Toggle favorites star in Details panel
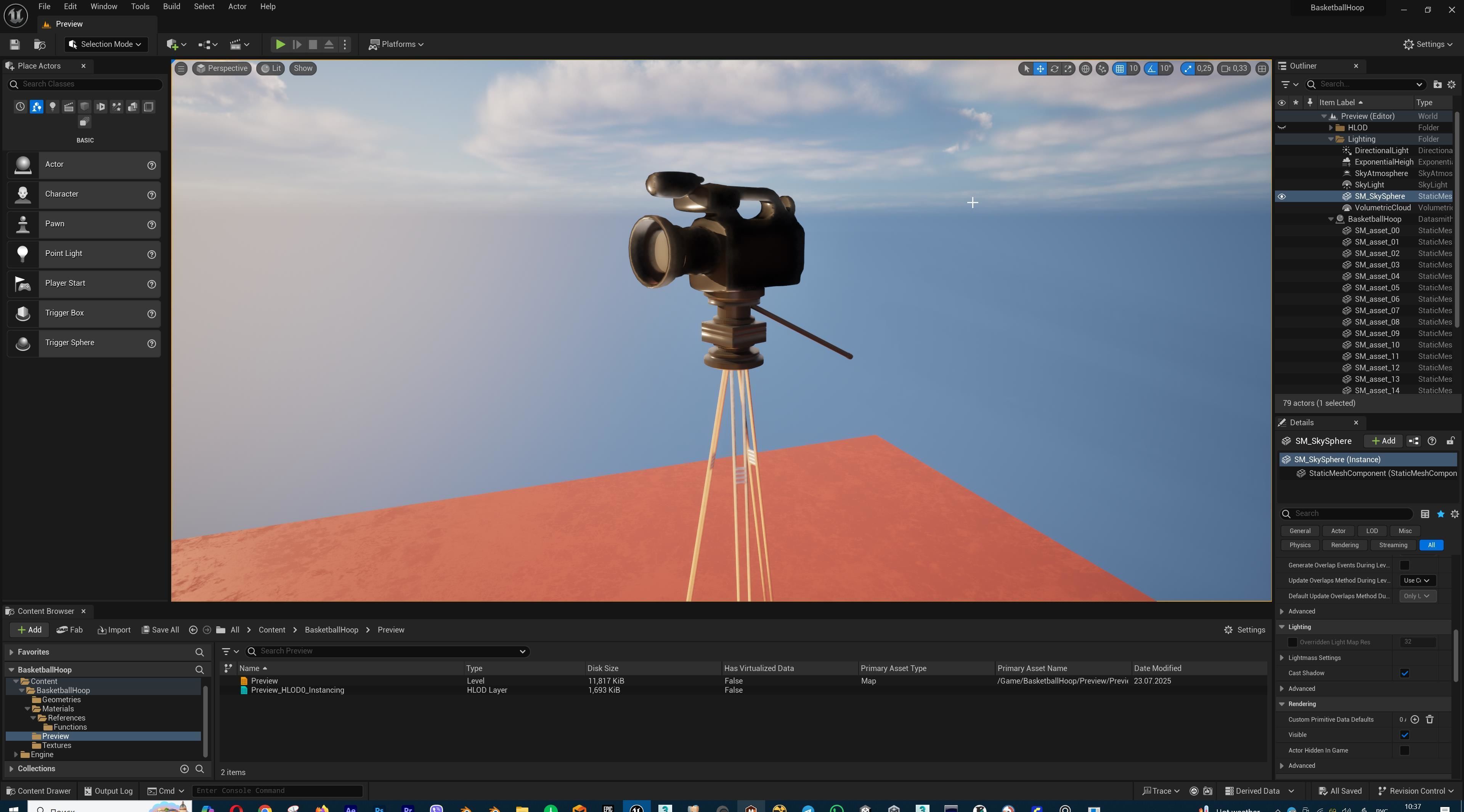This screenshot has width=1464, height=812. pos(1440,514)
